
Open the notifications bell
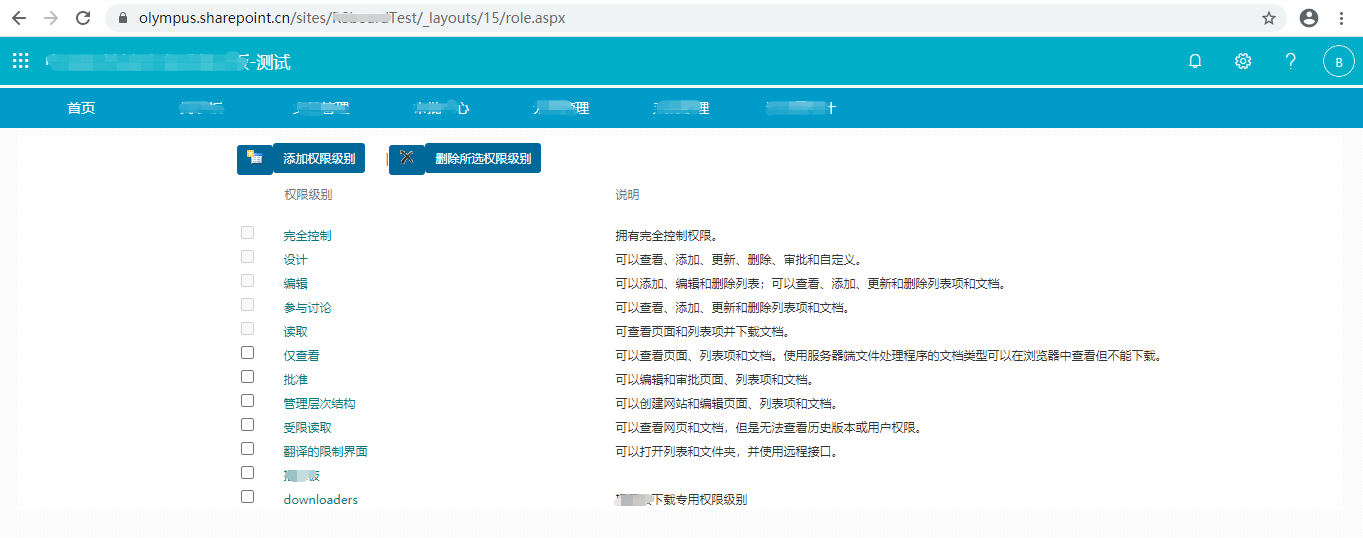click(1195, 61)
